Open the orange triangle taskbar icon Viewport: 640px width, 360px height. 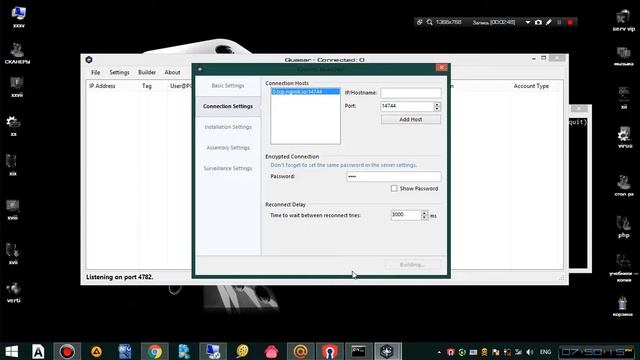pos(96,351)
